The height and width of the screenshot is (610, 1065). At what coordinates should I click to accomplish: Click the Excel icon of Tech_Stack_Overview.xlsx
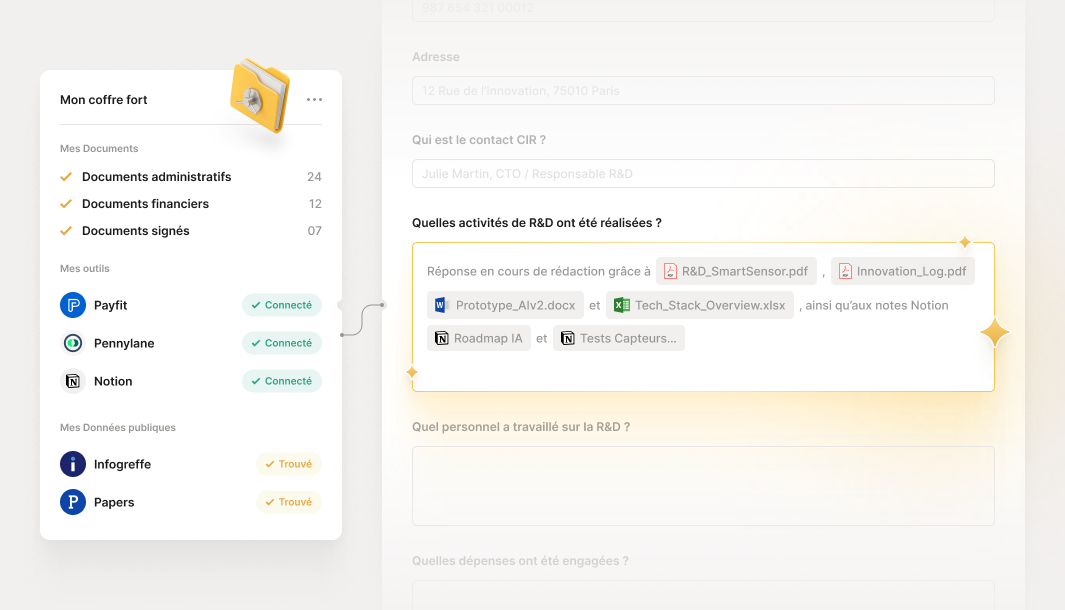(x=621, y=305)
